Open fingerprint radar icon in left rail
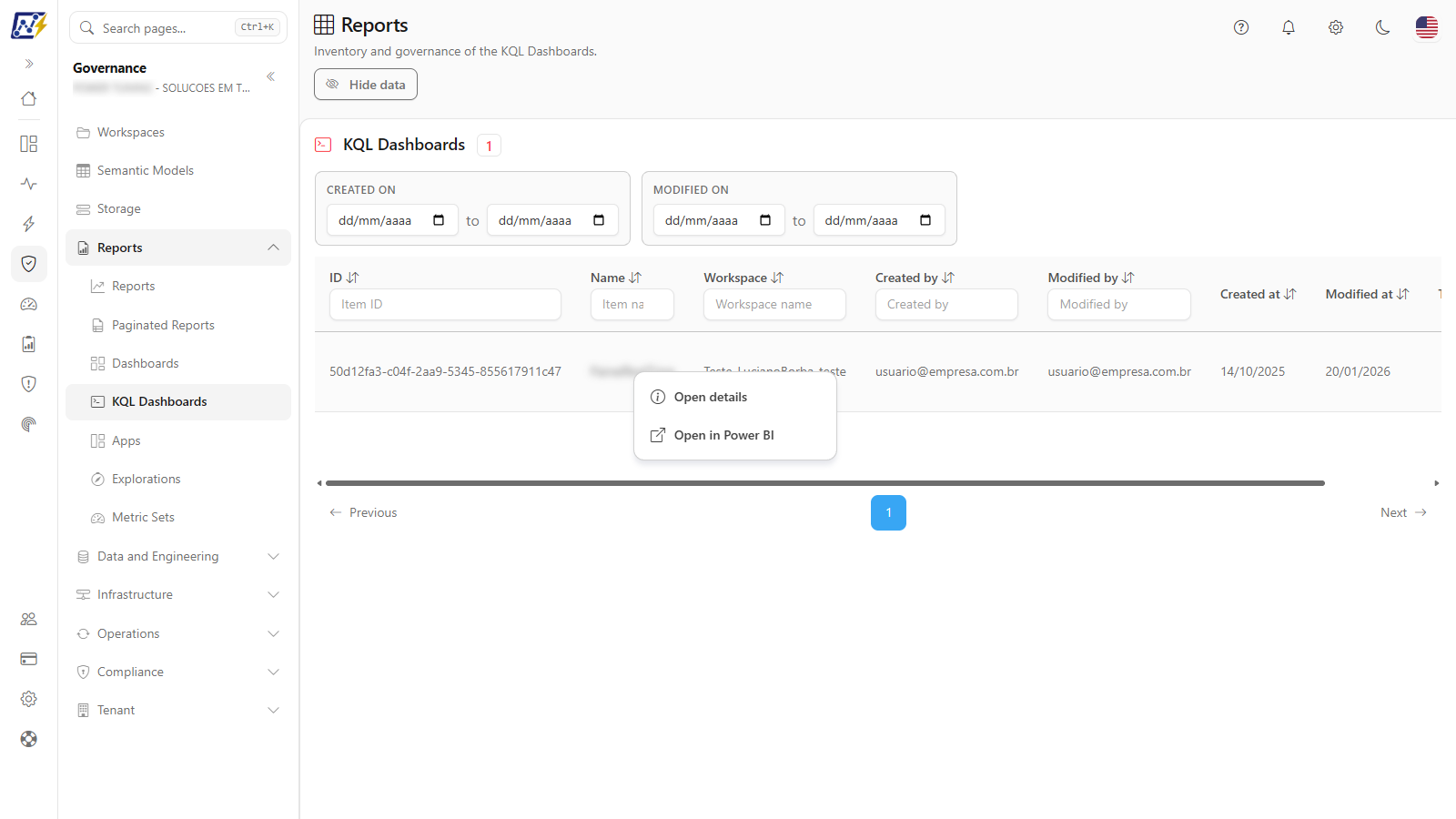Viewport: 1456px width, 819px height. pyautogui.click(x=29, y=424)
